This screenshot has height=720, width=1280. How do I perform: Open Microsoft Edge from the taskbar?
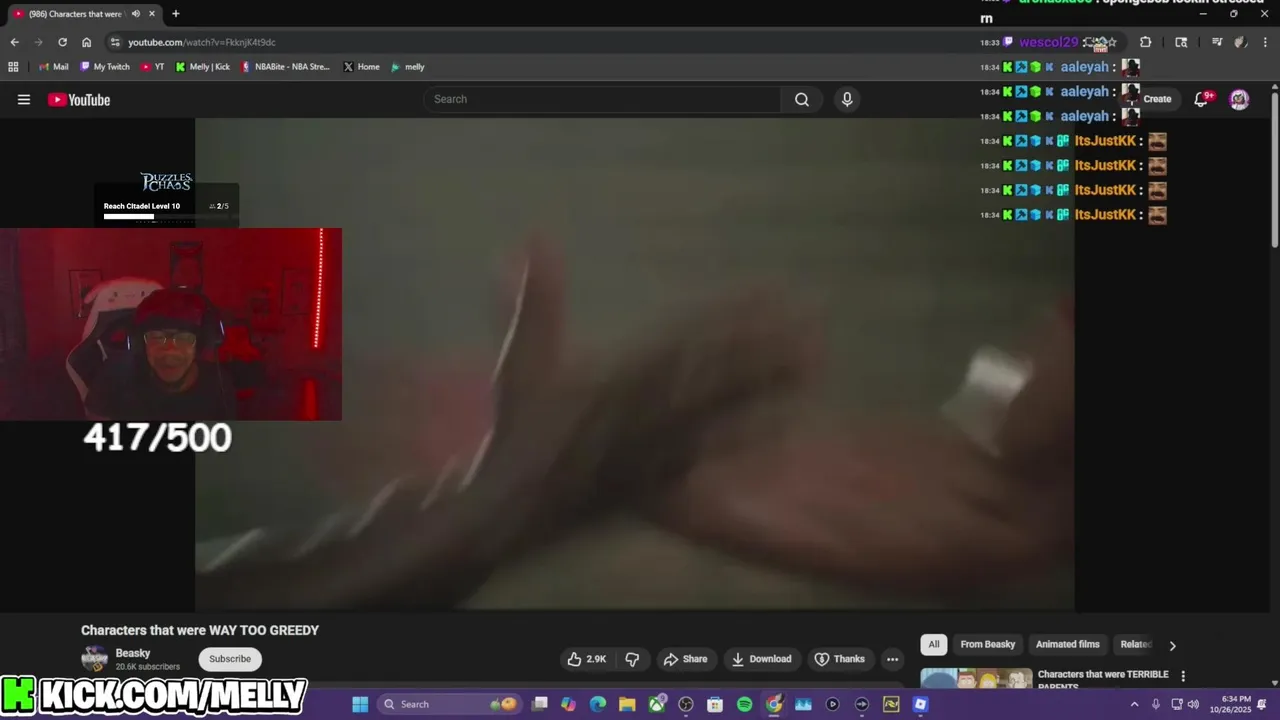pyautogui.click(x=598, y=704)
